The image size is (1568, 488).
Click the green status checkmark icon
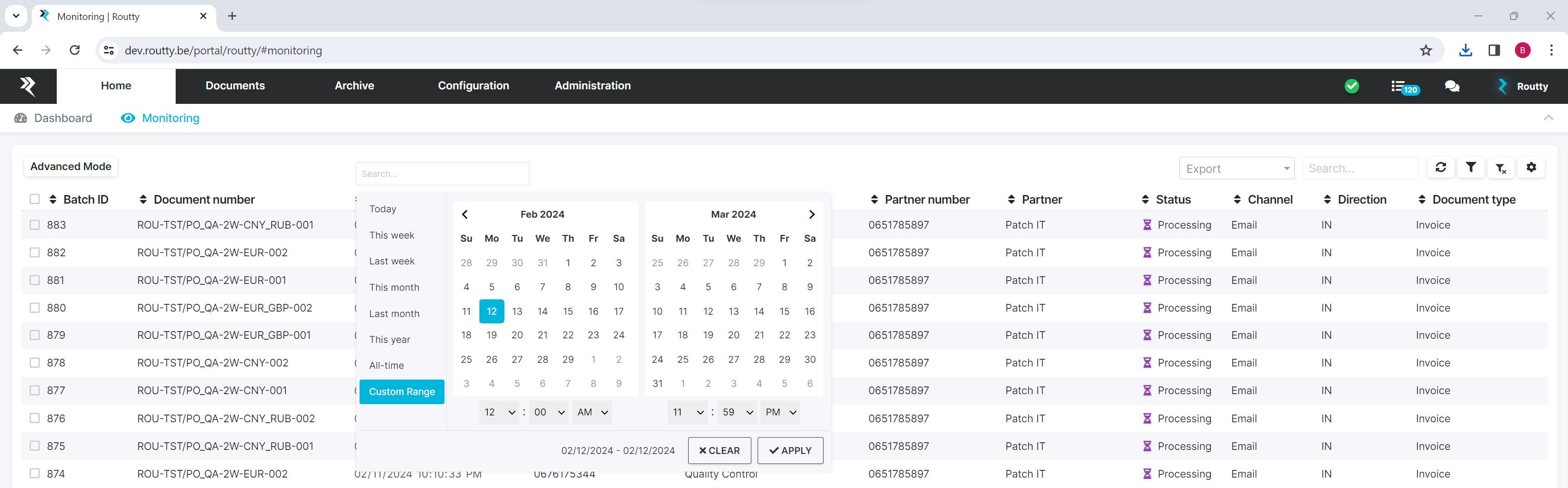pyautogui.click(x=1351, y=87)
